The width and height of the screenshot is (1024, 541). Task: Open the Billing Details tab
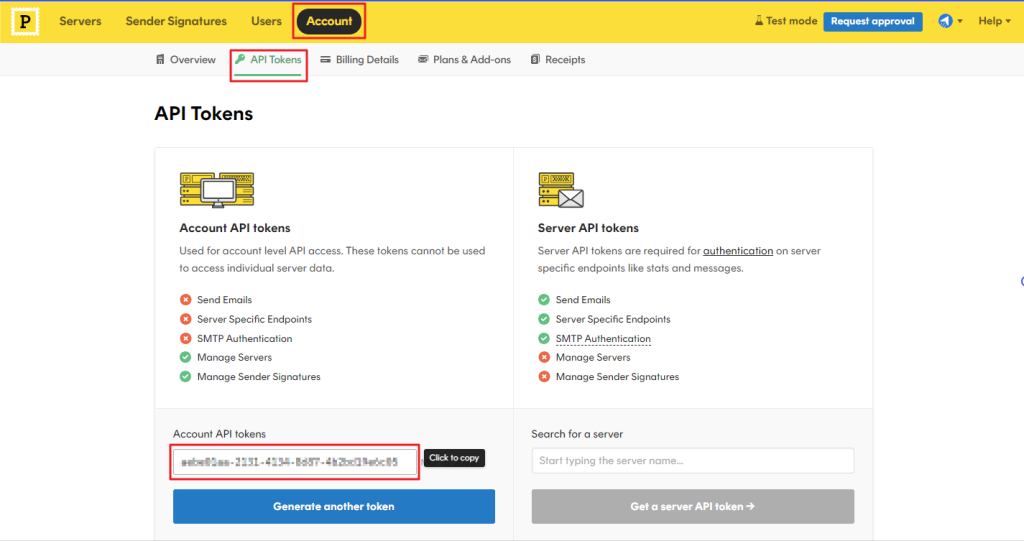click(x=360, y=59)
